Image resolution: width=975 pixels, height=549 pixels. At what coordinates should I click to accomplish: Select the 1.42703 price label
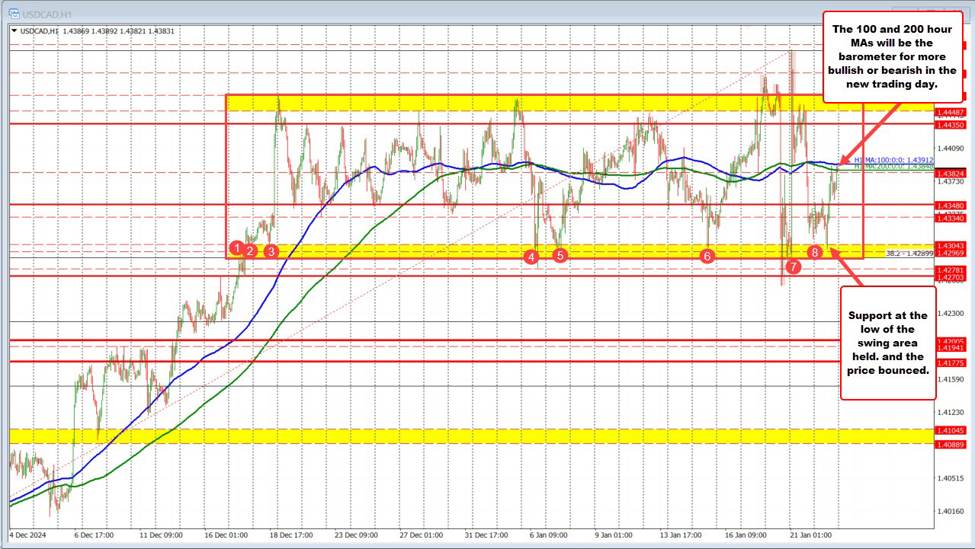pos(950,277)
